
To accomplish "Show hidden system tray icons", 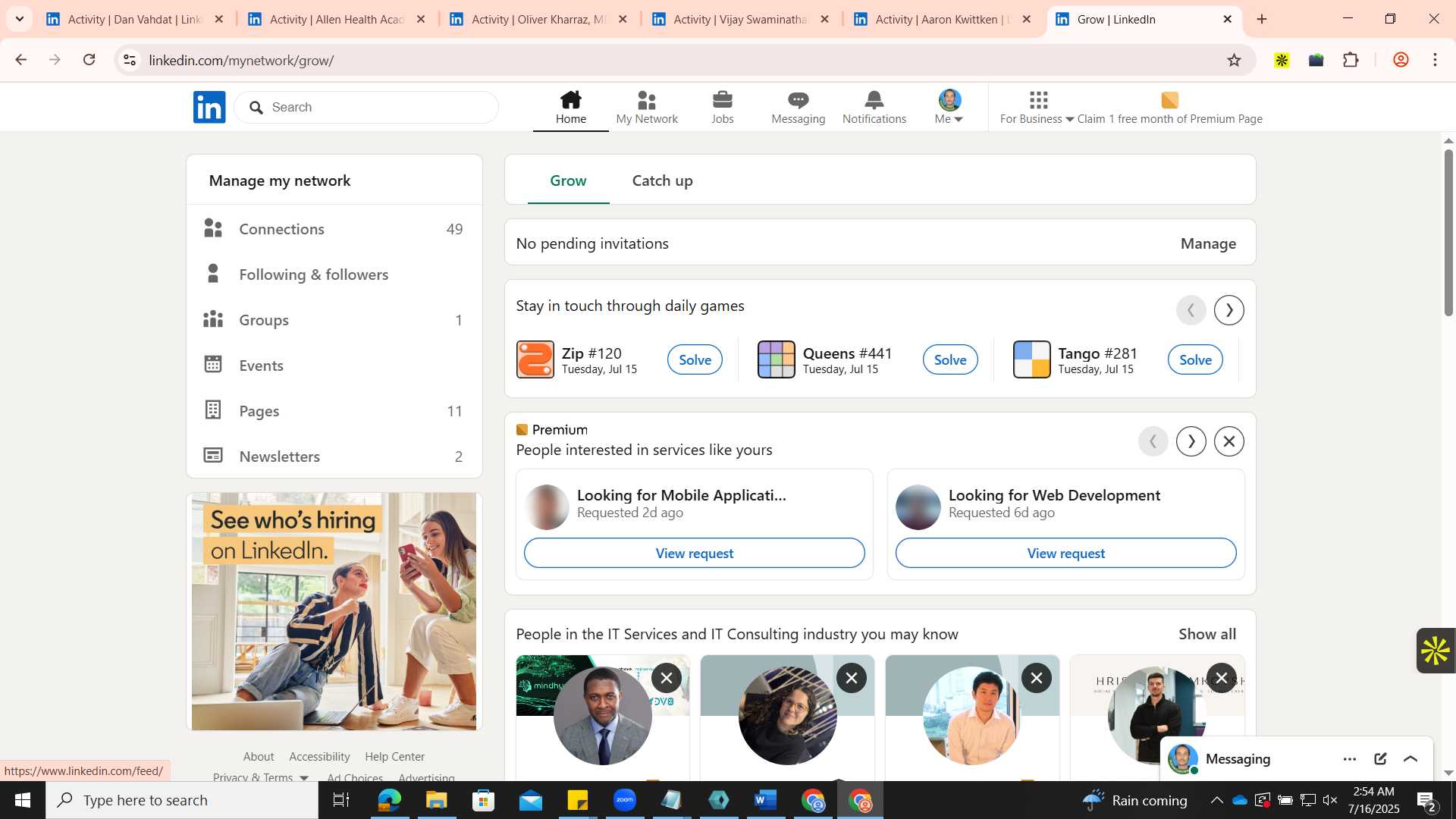I will point(1216,800).
